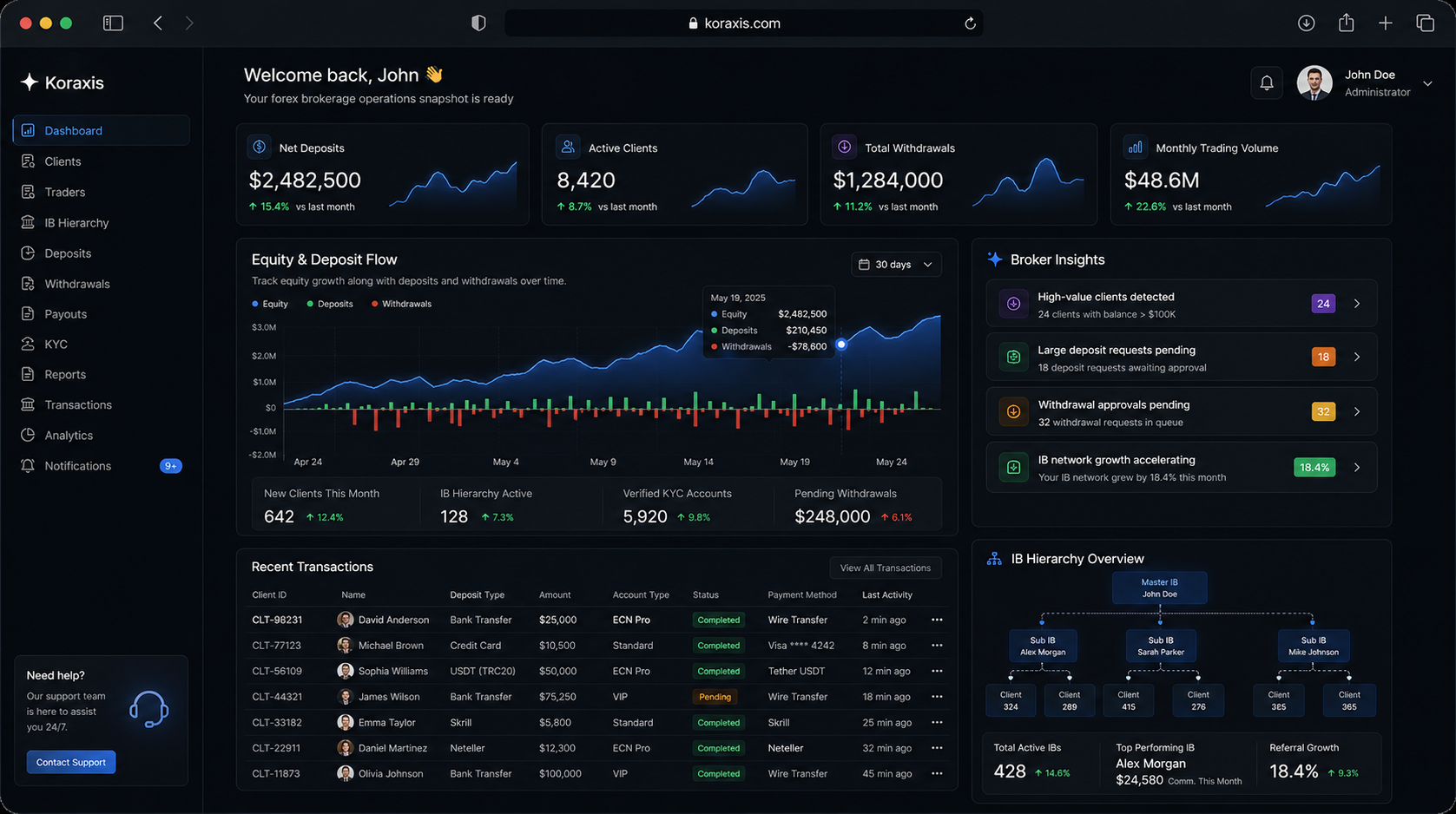This screenshot has width=1456, height=814.
Task: Click the Total Withdrawals download icon
Action: click(844, 148)
